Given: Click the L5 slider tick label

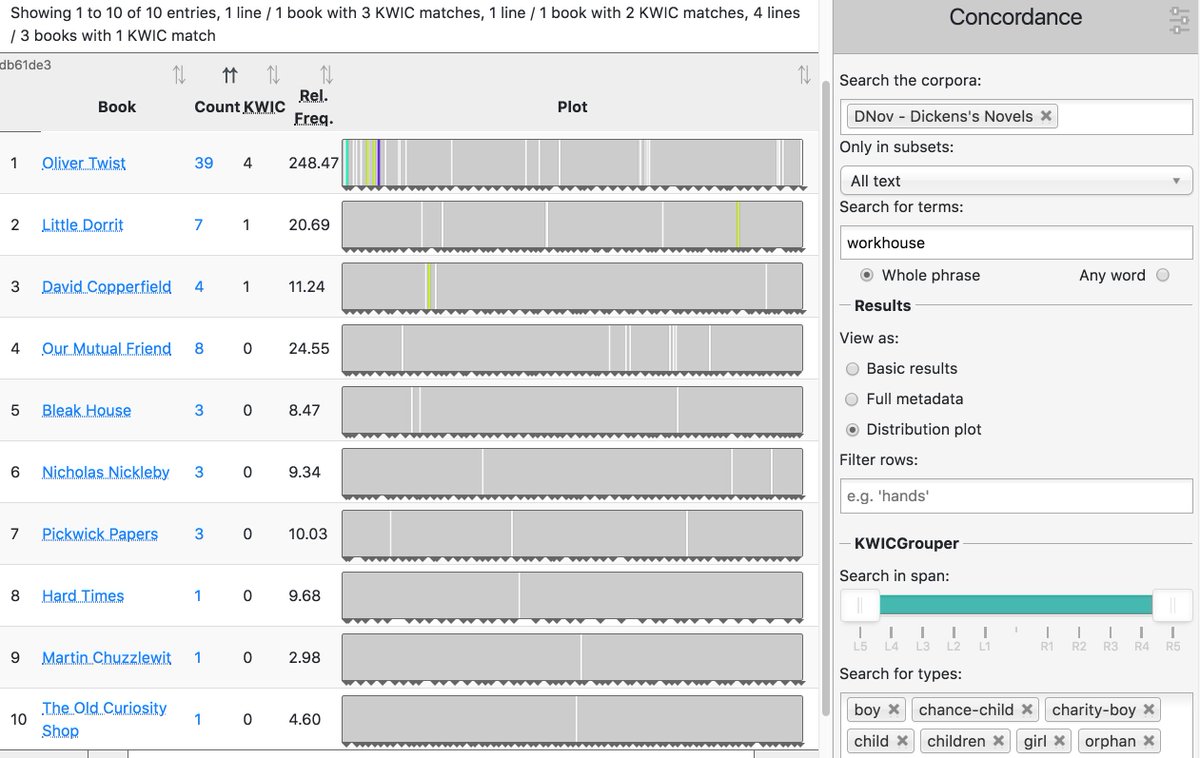Looking at the screenshot, I should click(860, 647).
